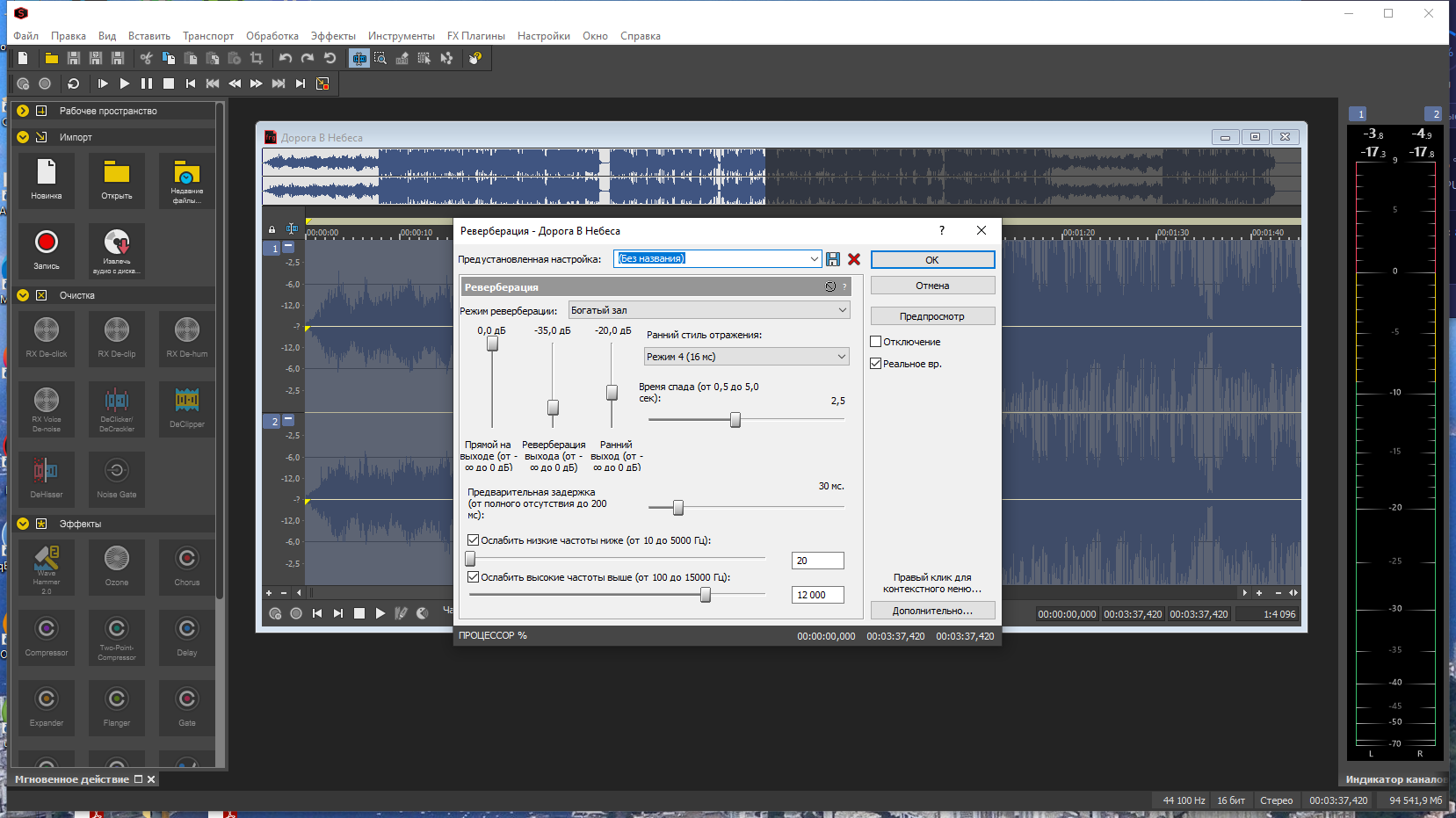Click the Прямой на выходе vertical slider handle
This screenshot has width=1456, height=818.
point(492,344)
